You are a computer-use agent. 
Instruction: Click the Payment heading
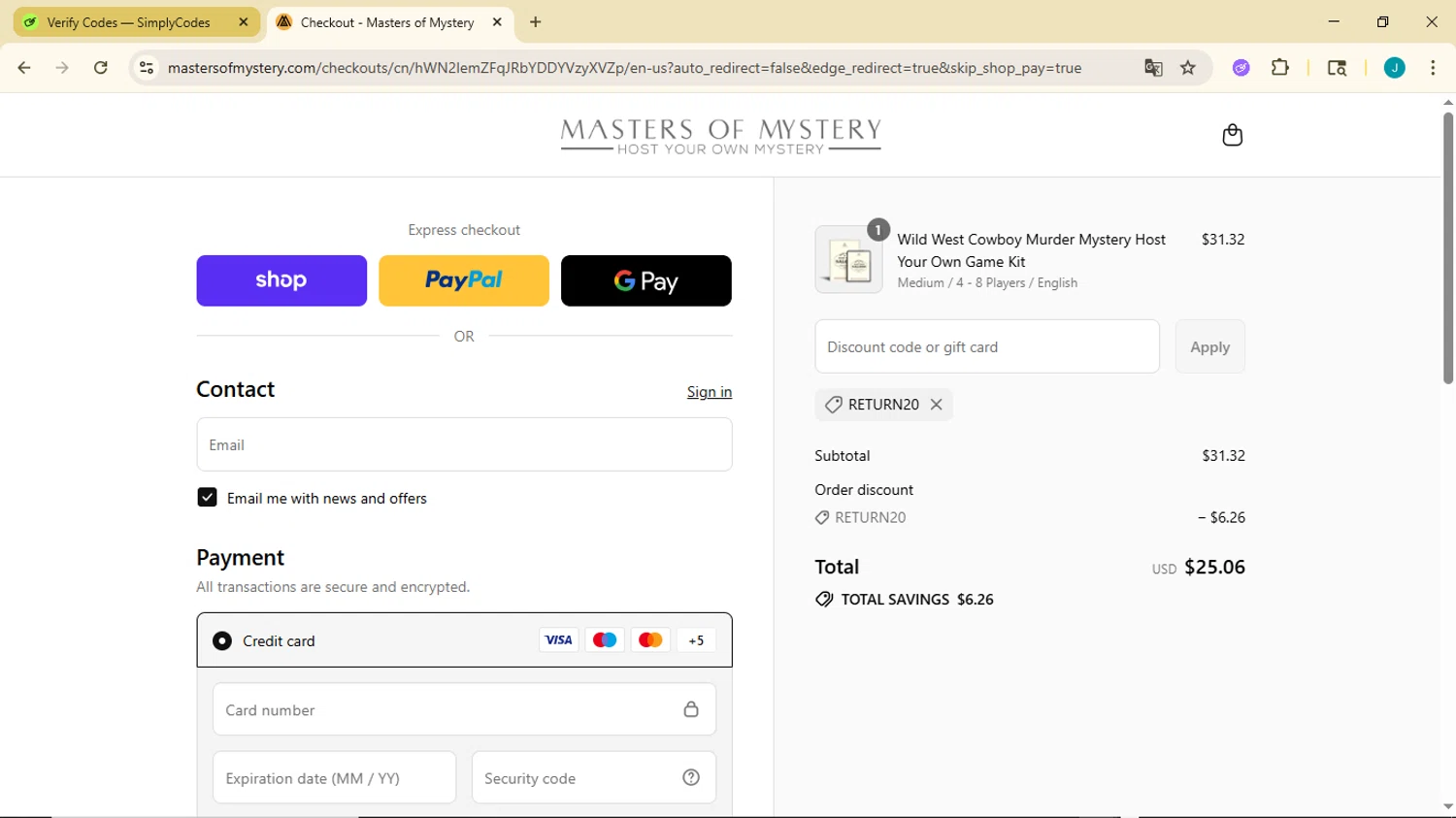(x=240, y=558)
